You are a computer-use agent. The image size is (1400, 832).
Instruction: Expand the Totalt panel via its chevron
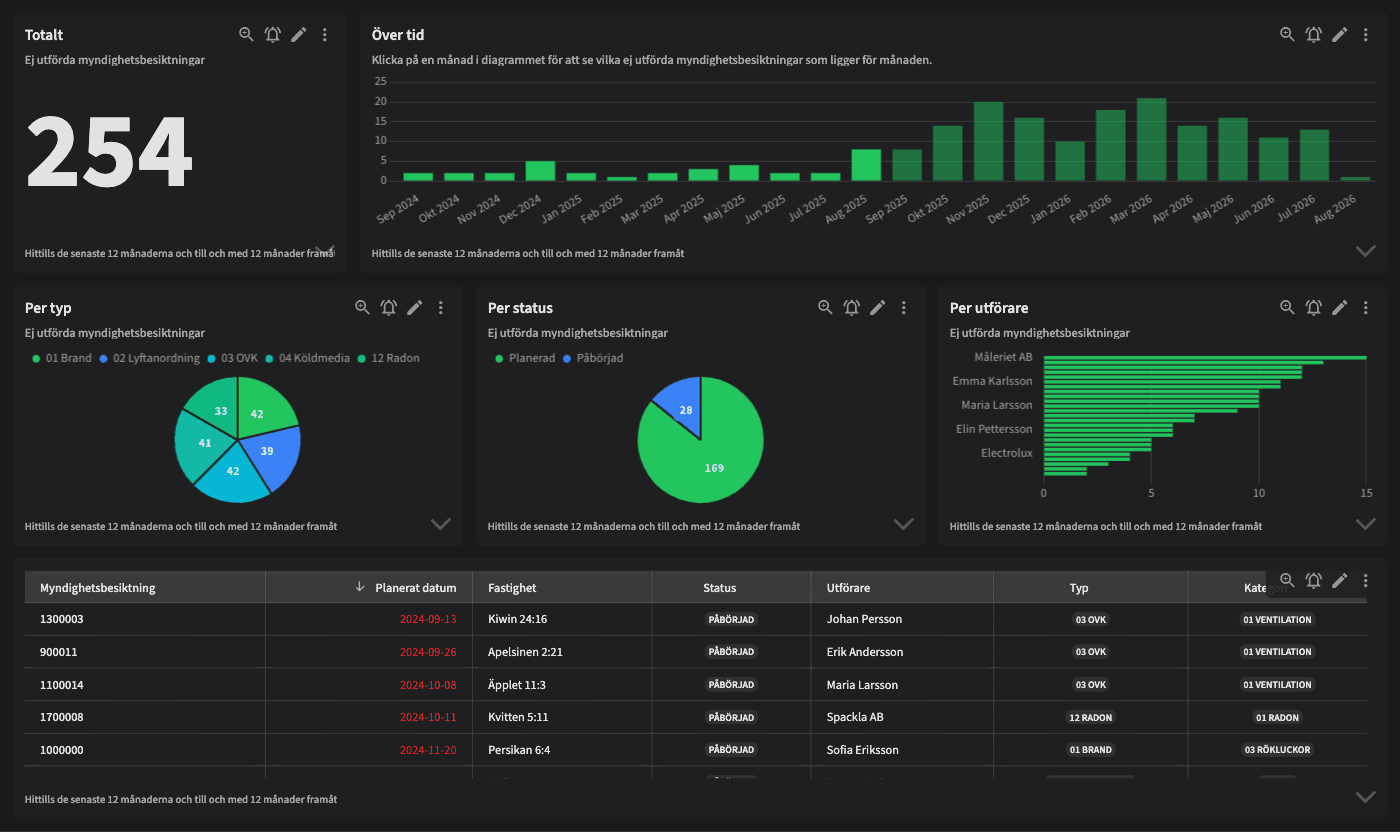324,250
